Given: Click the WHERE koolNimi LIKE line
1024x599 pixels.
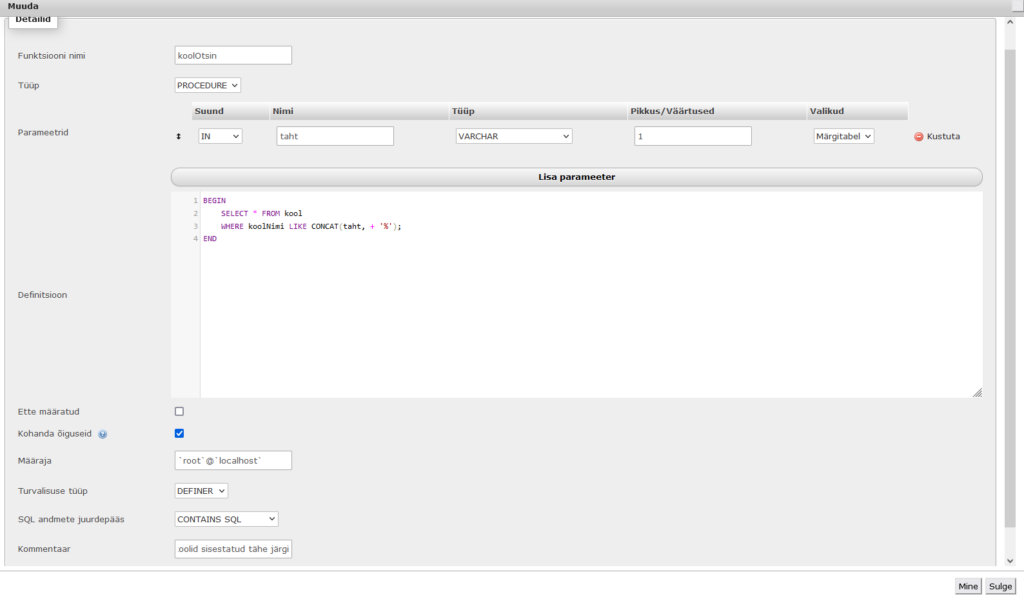Looking at the screenshot, I should tap(311, 227).
